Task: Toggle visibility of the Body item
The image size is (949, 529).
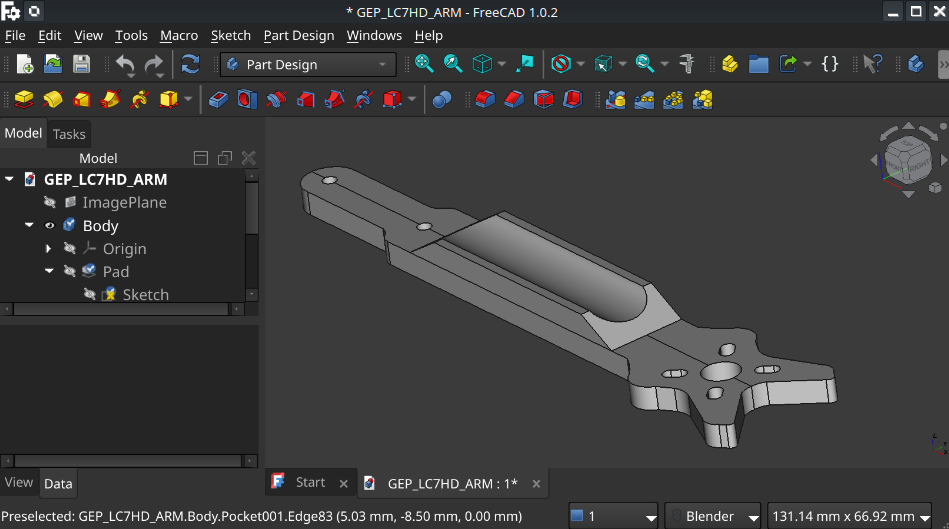Action: coord(49,226)
